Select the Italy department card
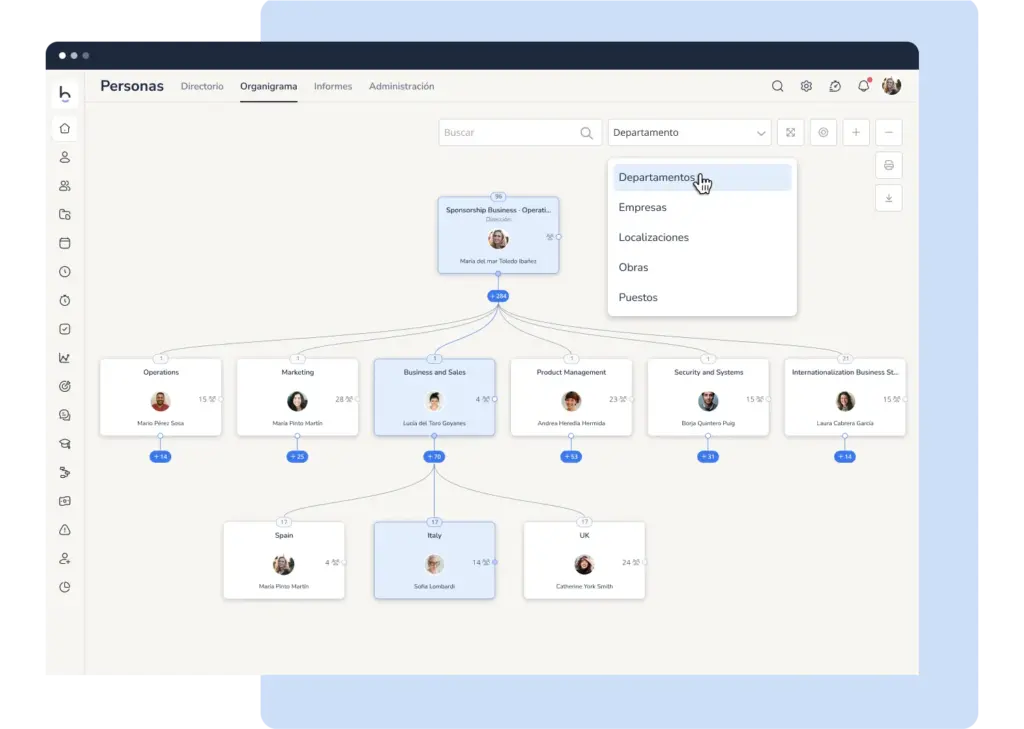This screenshot has width=1024, height=729. click(x=434, y=560)
